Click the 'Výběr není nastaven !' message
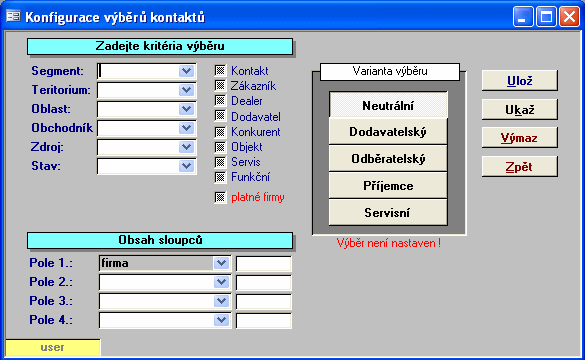585x360 pixels. (388, 243)
